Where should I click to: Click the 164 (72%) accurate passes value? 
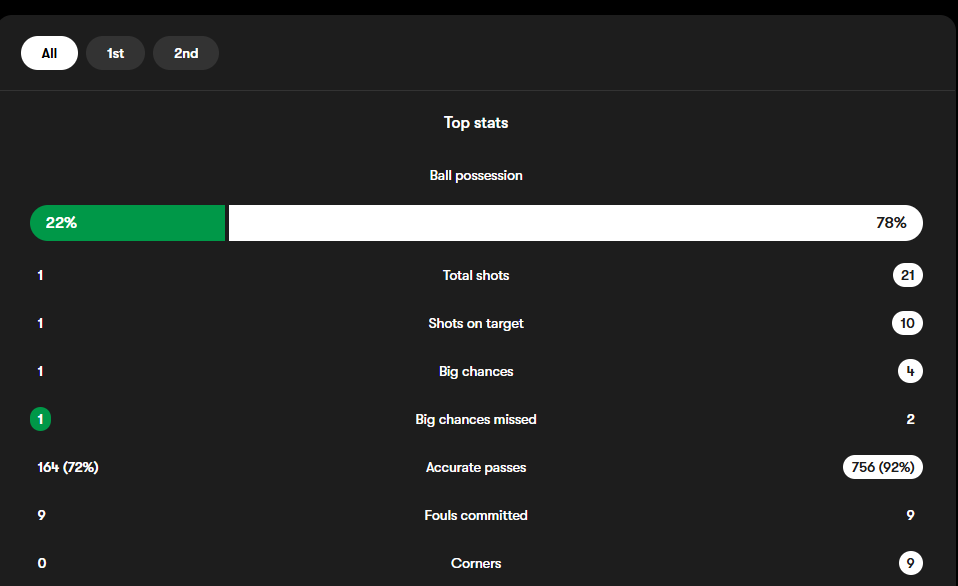click(68, 467)
